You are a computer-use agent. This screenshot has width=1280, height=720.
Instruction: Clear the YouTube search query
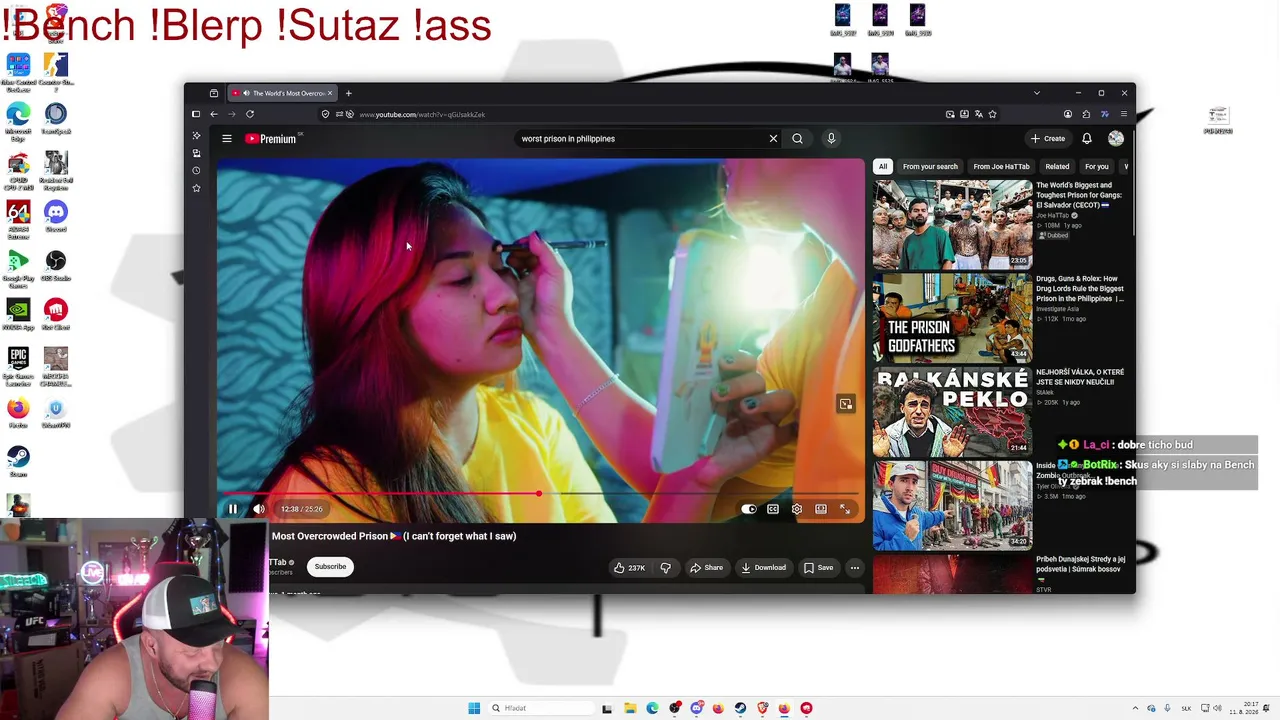point(773,139)
